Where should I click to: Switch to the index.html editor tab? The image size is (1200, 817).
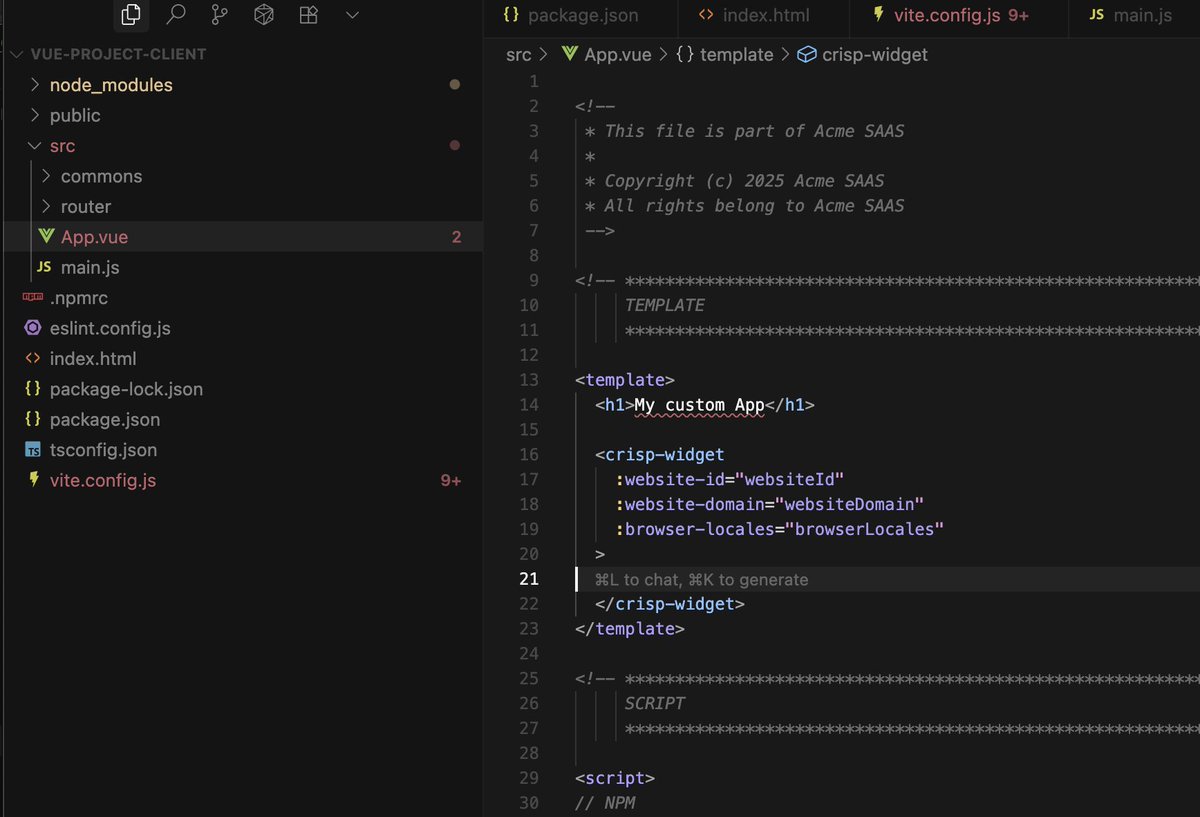[763, 15]
